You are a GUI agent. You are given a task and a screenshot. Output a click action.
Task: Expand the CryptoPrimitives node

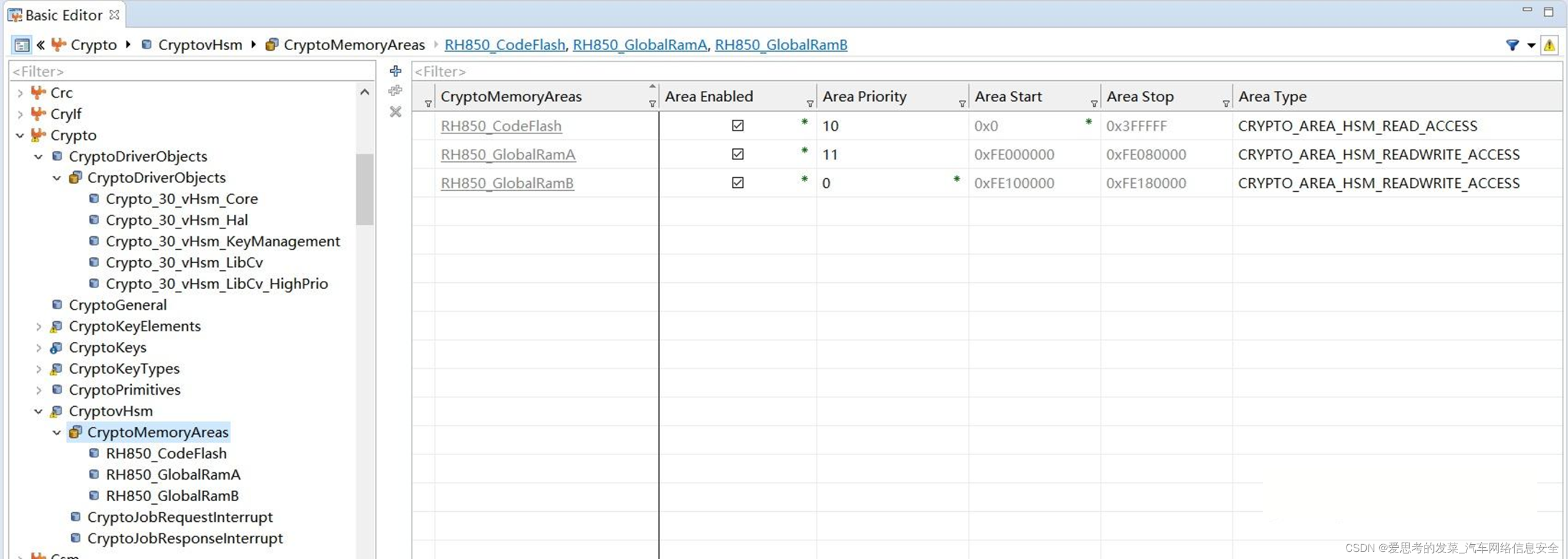click(38, 390)
